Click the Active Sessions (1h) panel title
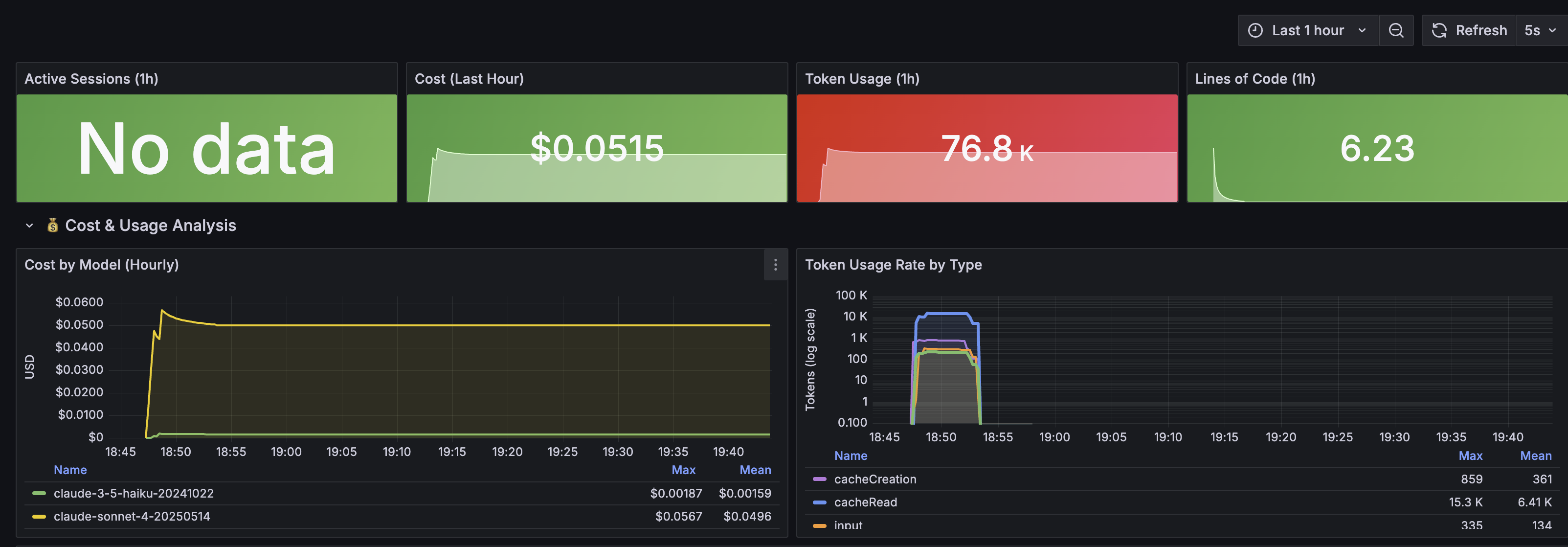Screen dimensions: 1568x547 coord(91,79)
